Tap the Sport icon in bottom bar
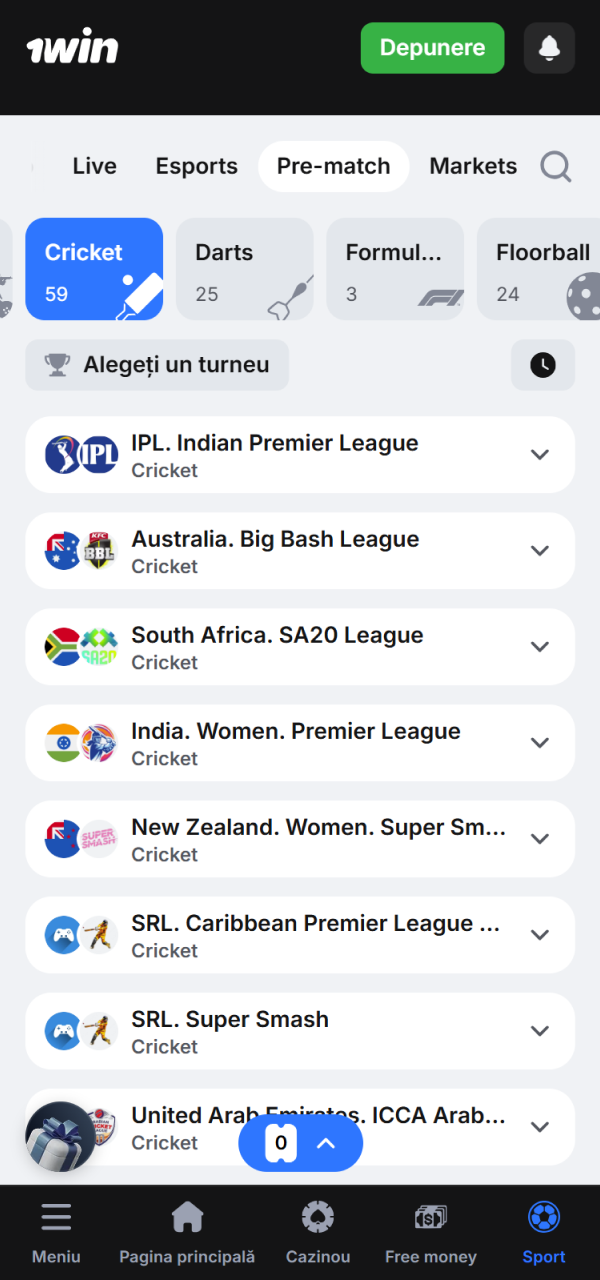Viewport: 600px width, 1280px height. pyautogui.click(x=544, y=1233)
